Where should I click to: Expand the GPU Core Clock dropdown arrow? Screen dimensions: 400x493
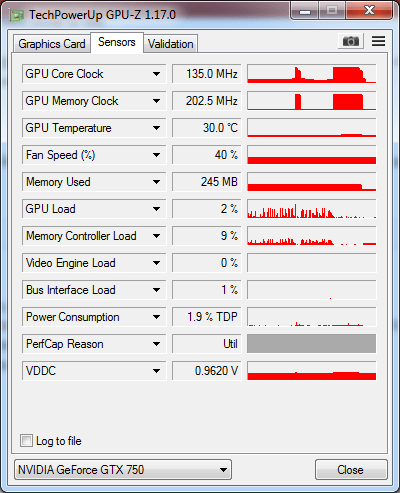[156, 74]
